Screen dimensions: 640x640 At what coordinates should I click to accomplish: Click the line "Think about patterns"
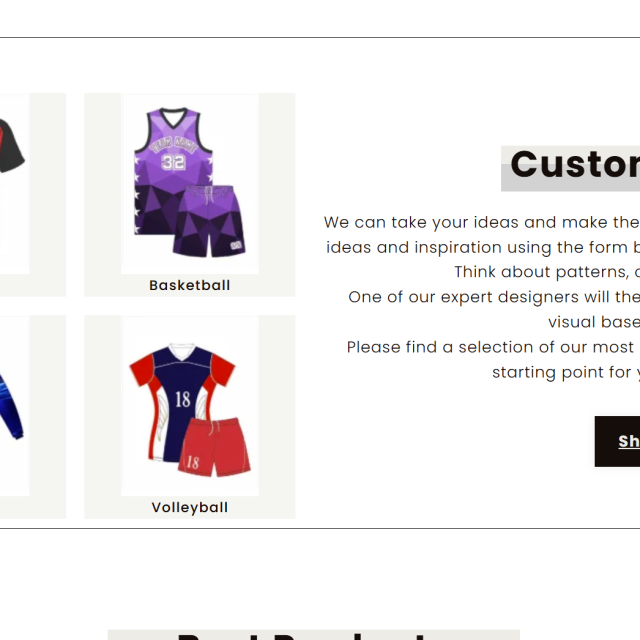[547, 272]
